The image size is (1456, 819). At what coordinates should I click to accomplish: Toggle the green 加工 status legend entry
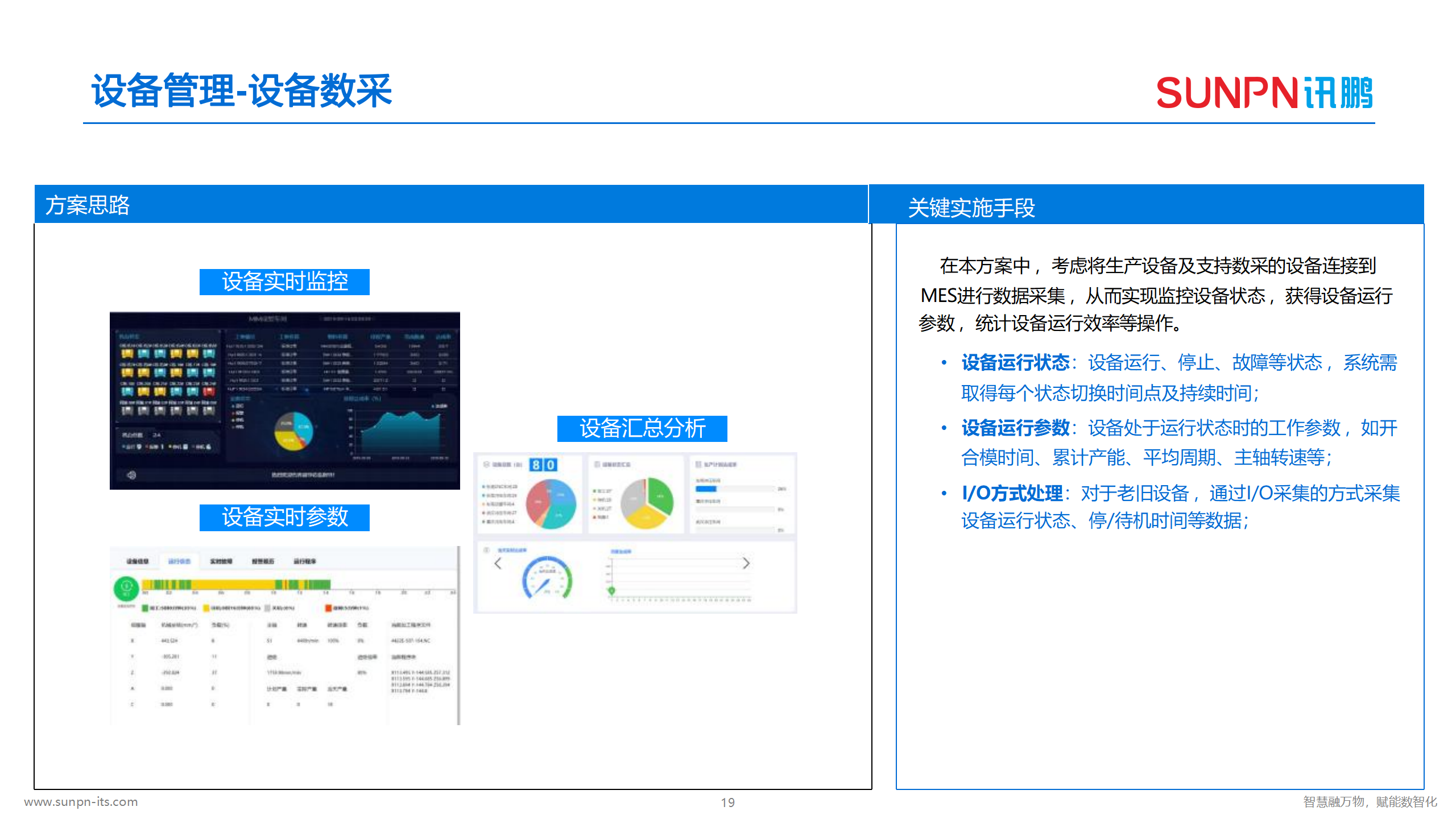click(595, 491)
